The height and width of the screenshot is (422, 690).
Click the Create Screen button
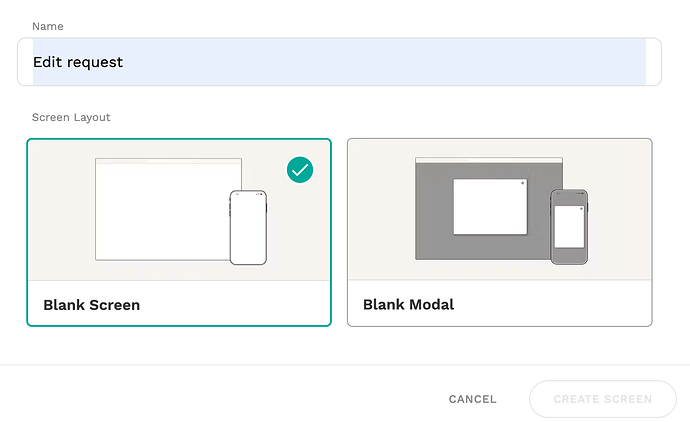point(603,399)
